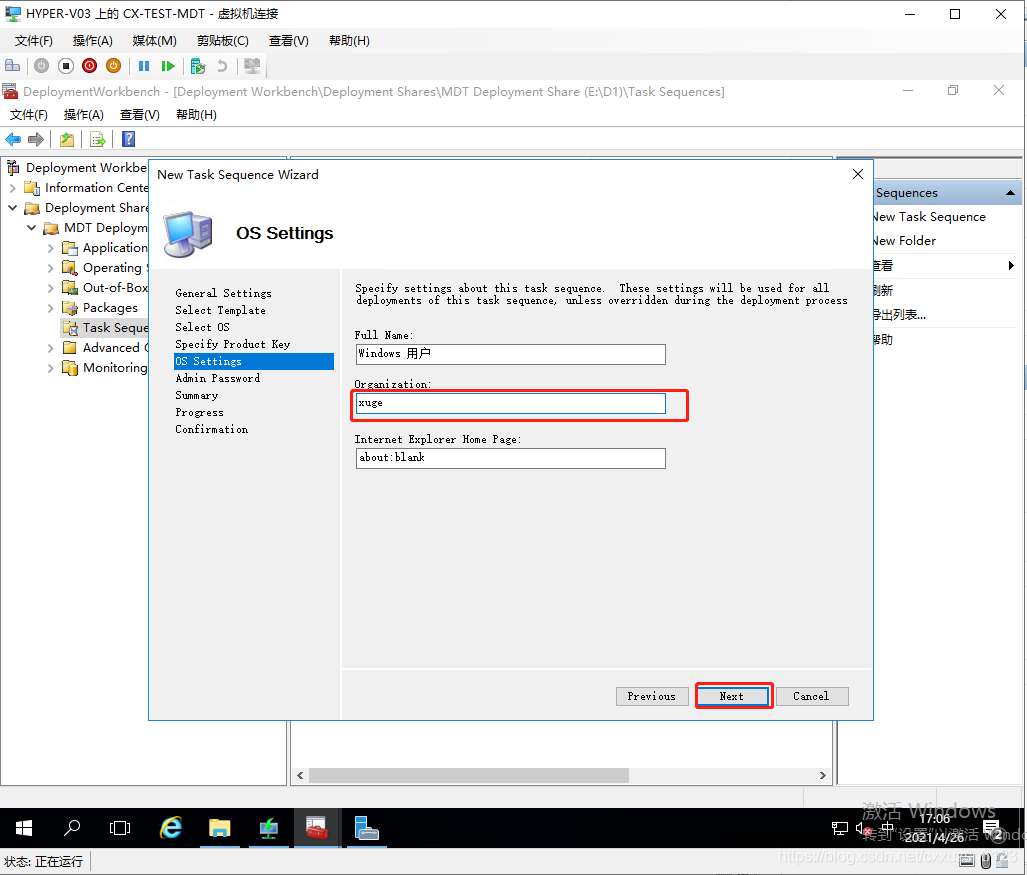
Task: Pause the virtual machine
Action: click(x=144, y=65)
